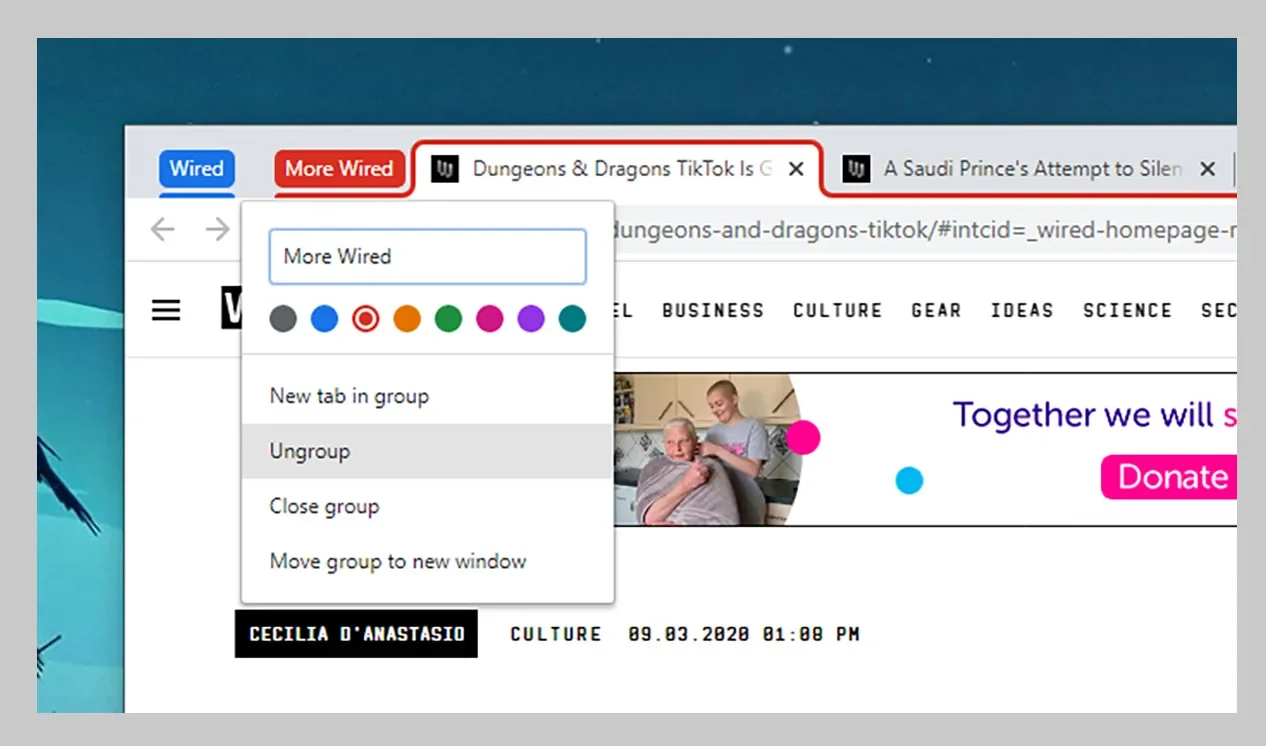Viewport: 1266px width, 746px height.
Task: Select Move group to new window
Action: (397, 561)
